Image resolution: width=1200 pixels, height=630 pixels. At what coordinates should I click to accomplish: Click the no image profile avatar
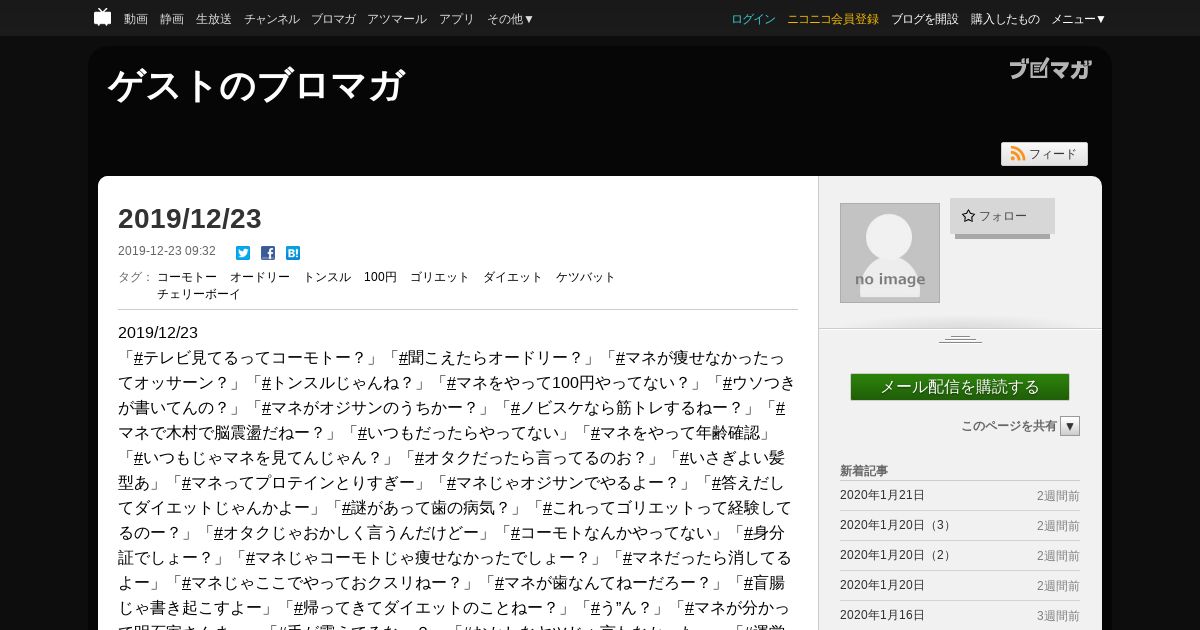point(890,253)
